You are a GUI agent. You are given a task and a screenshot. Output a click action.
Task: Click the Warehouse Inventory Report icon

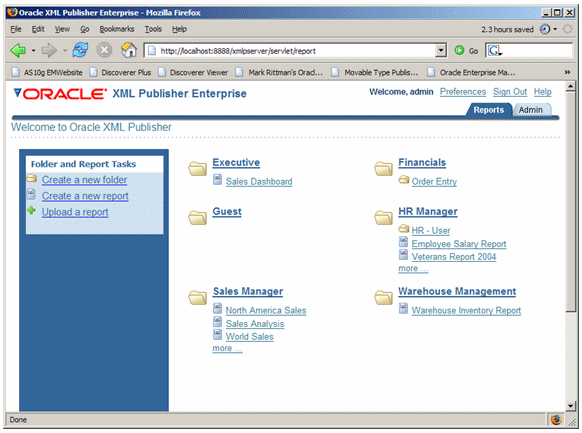pos(403,308)
